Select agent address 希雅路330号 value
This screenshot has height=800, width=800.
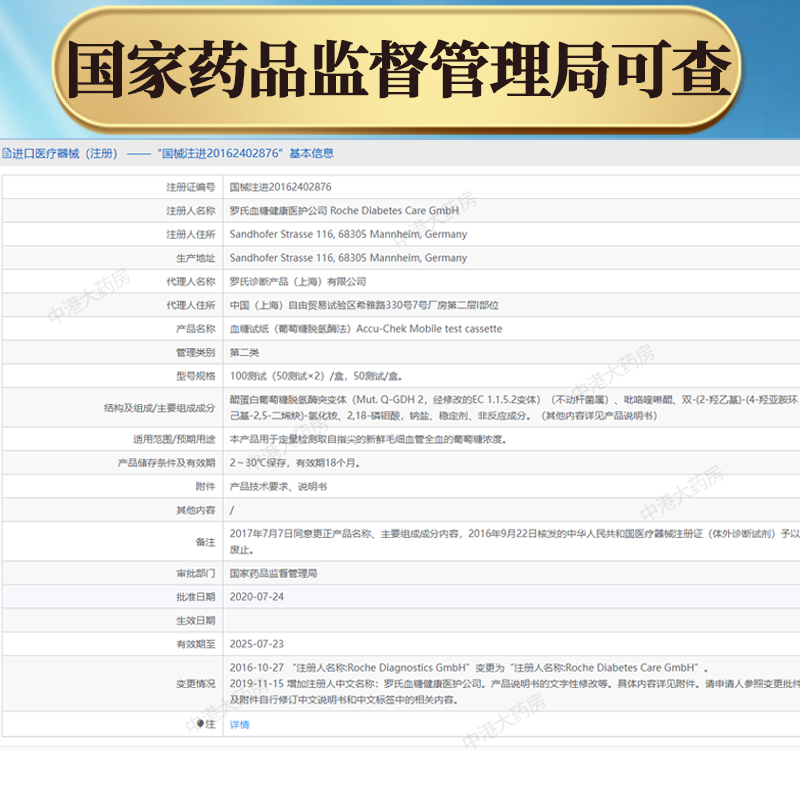click(x=364, y=305)
